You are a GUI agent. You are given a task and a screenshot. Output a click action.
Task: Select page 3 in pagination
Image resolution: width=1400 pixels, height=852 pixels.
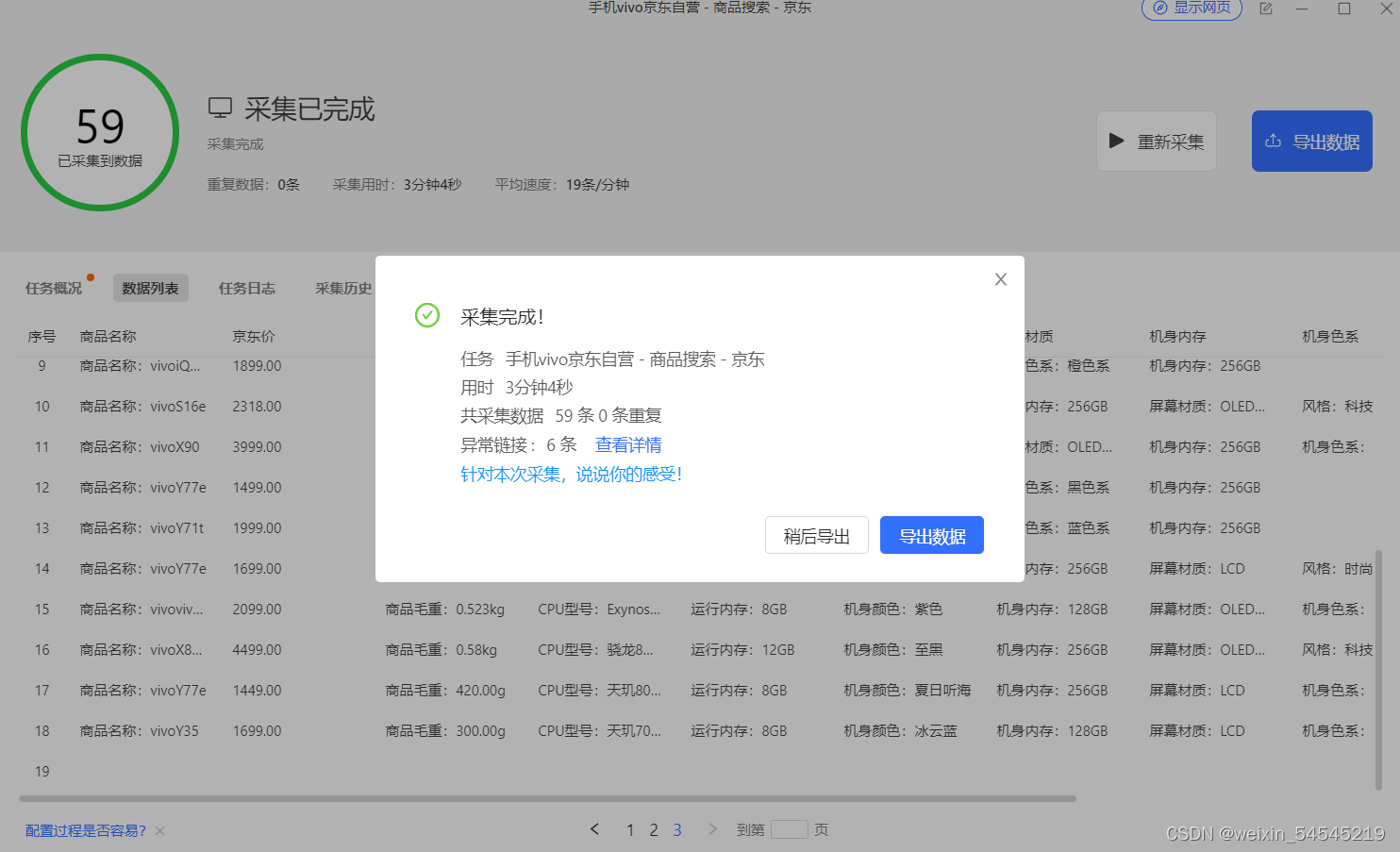[677, 830]
